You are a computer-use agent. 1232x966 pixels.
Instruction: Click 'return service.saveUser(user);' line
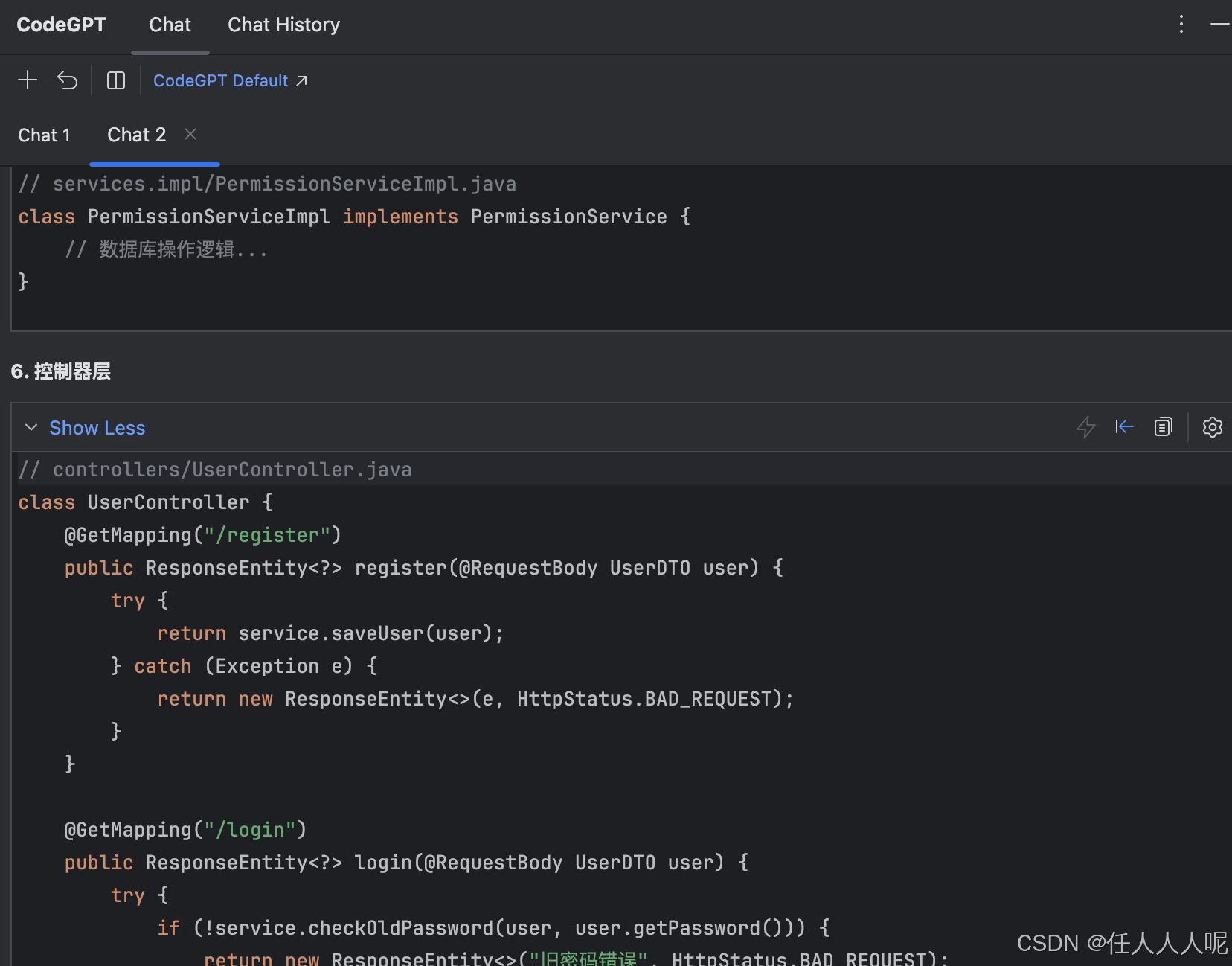[330, 633]
